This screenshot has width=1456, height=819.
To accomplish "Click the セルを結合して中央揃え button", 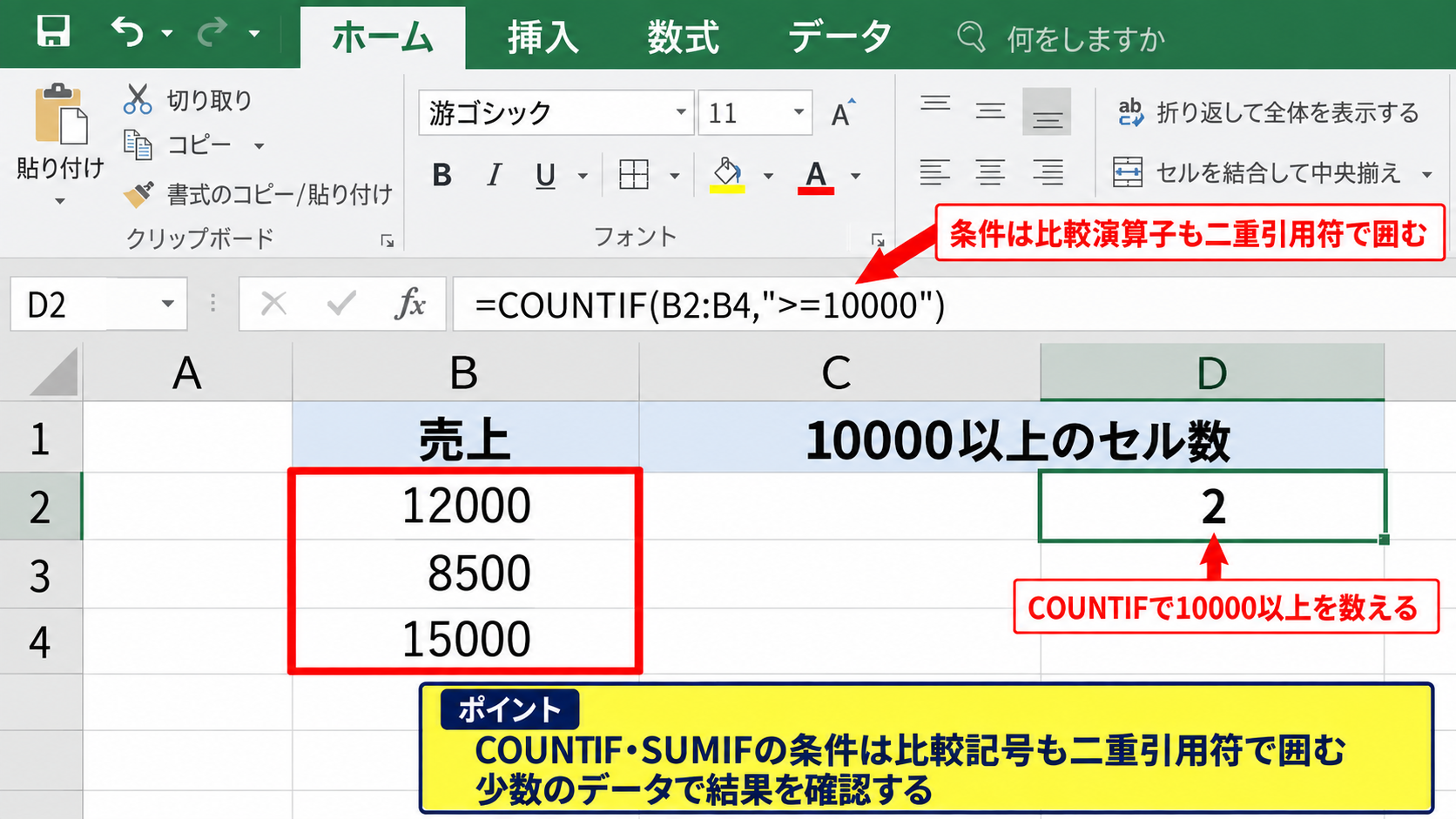I will coord(1257,172).
